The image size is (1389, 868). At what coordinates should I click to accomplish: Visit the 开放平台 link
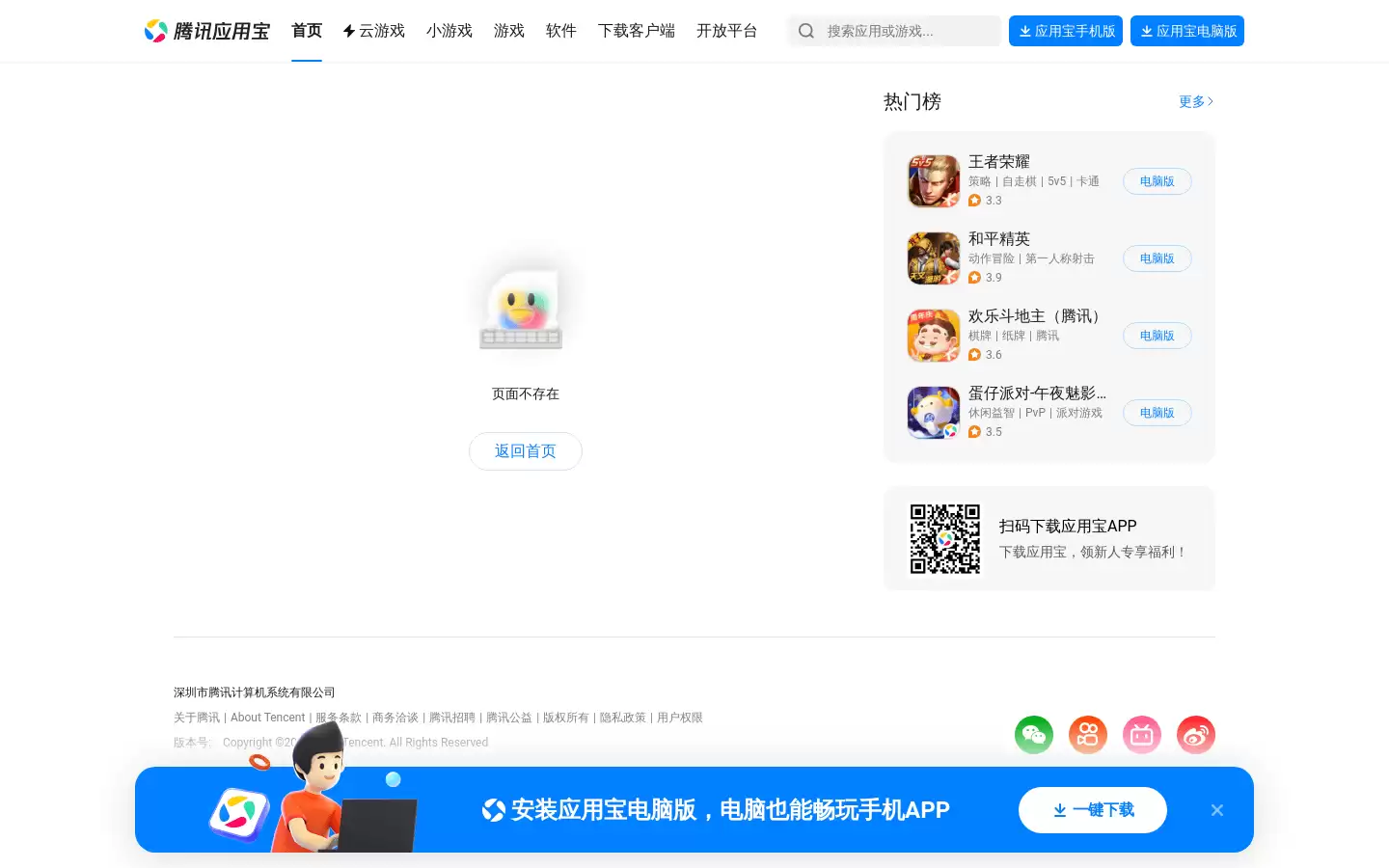727,31
